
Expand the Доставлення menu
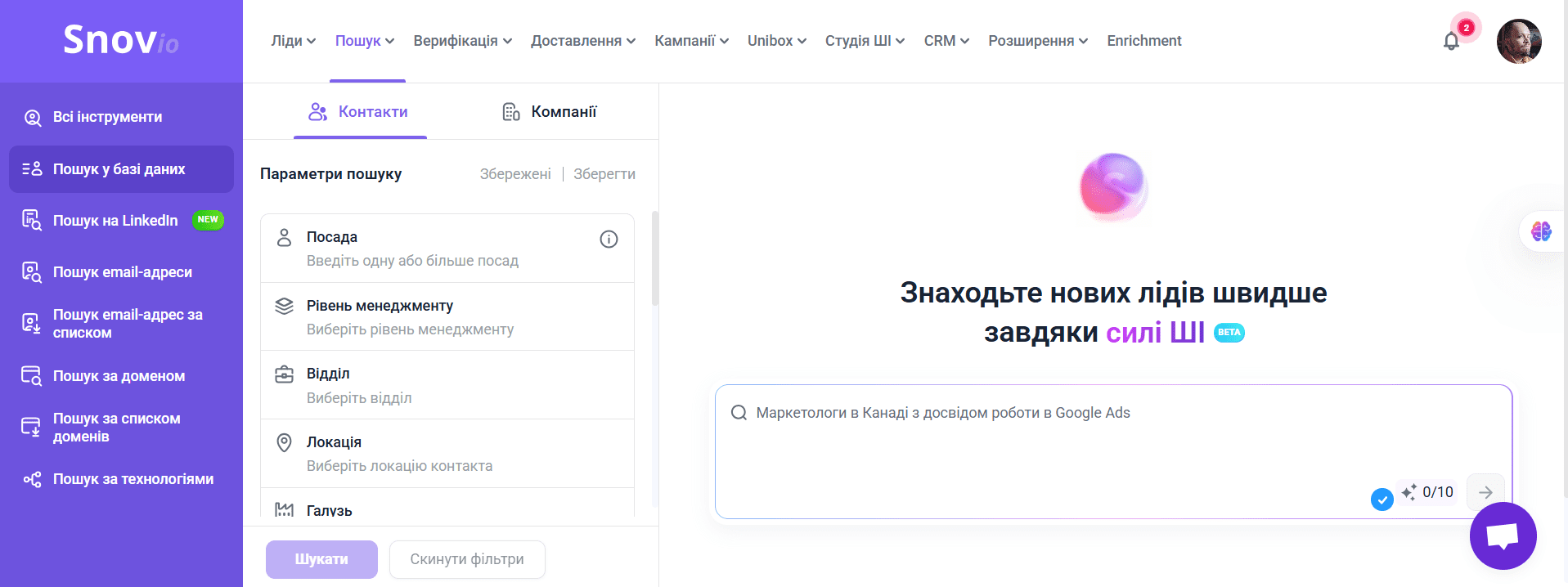pyautogui.click(x=583, y=41)
